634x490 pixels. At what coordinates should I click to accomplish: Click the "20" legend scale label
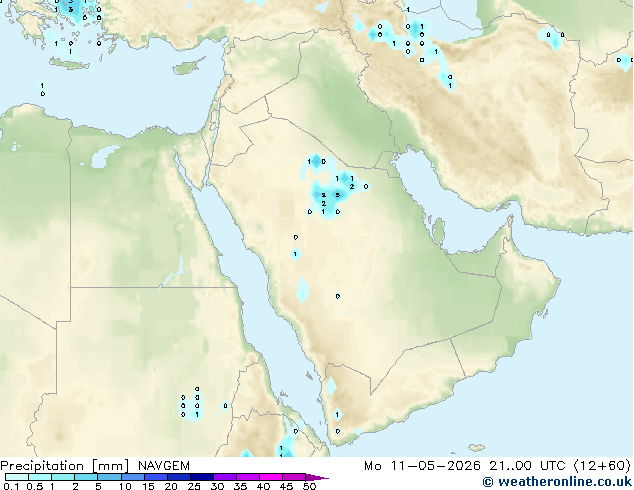tap(171, 486)
